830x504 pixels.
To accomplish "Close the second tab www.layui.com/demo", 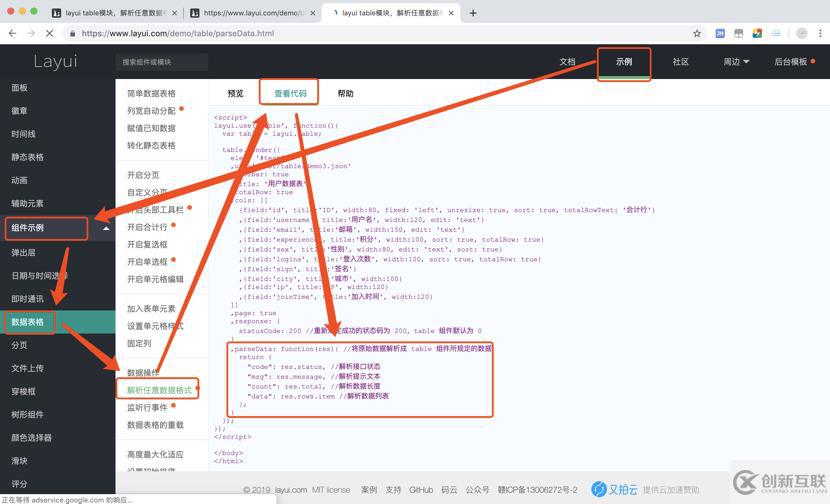I will [x=313, y=13].
